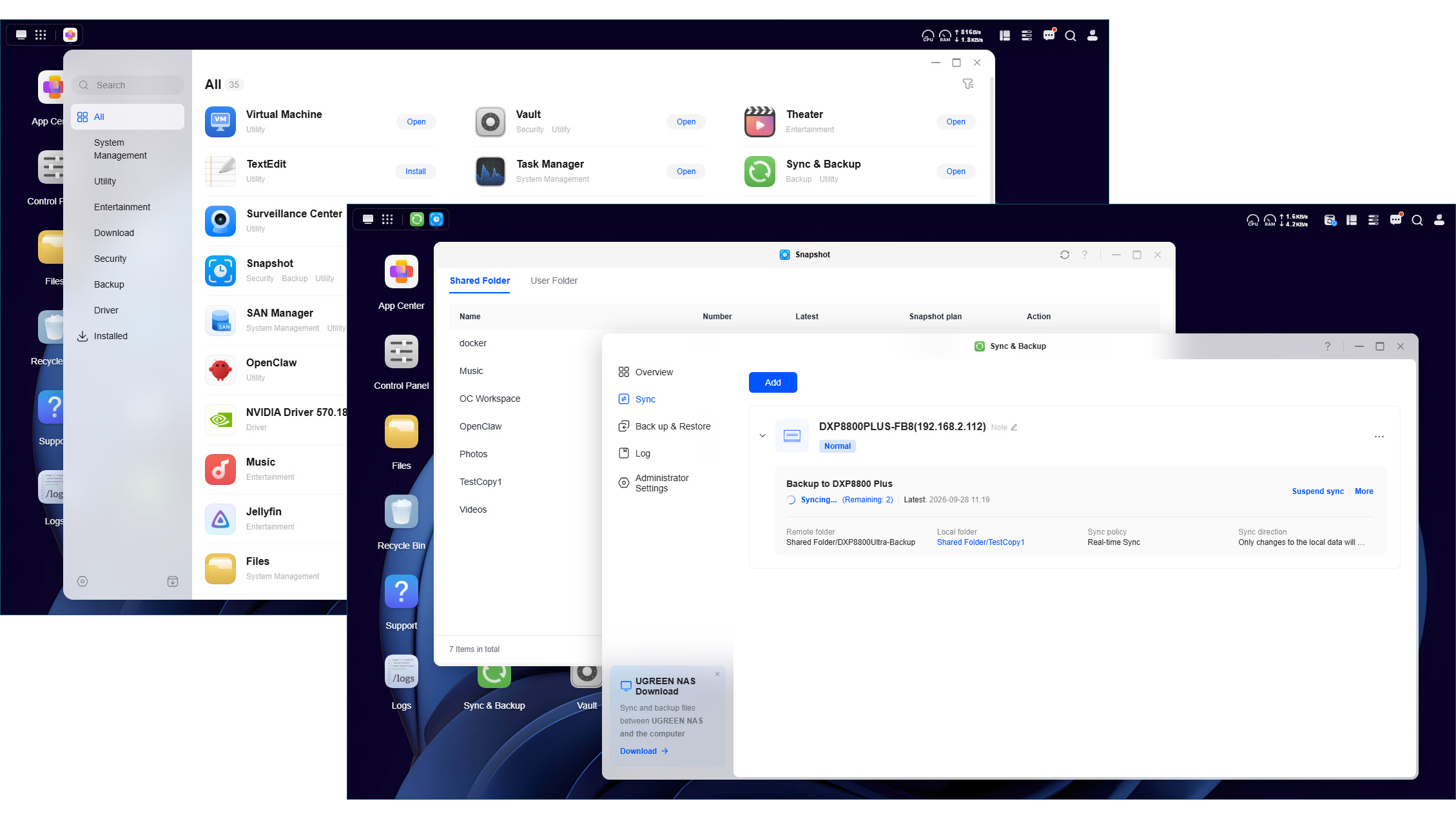The width and height of the screenshot is (1456, 819).
Task: Open the user account icon in front desktop
Action: [x=1439, y=220]
